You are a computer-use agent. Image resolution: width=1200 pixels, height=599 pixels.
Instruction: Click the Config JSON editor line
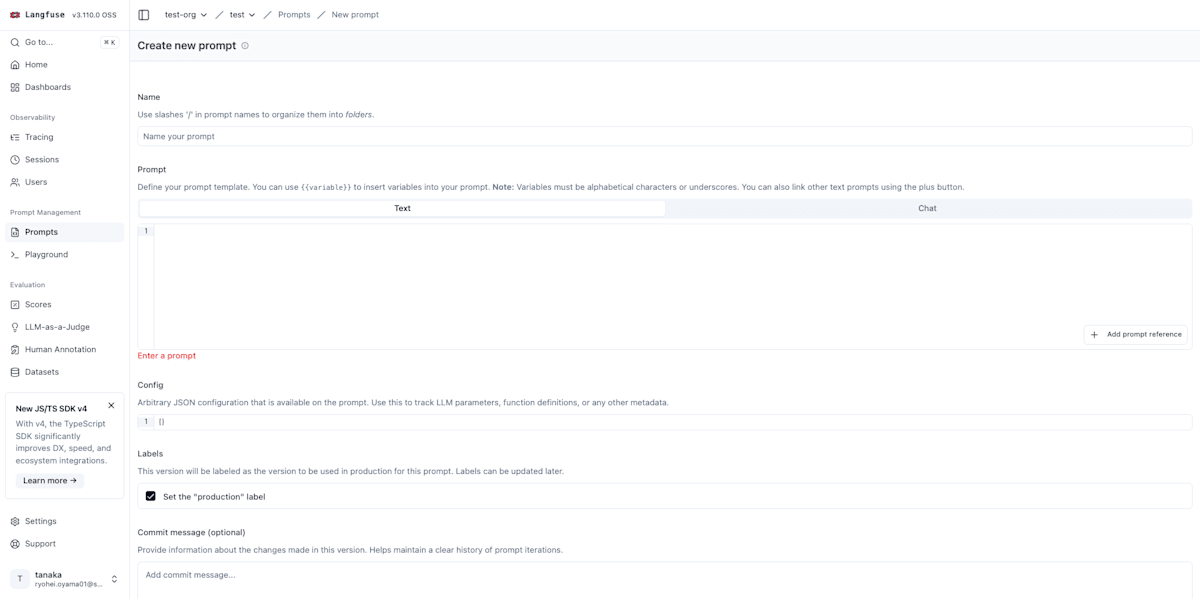665,422
